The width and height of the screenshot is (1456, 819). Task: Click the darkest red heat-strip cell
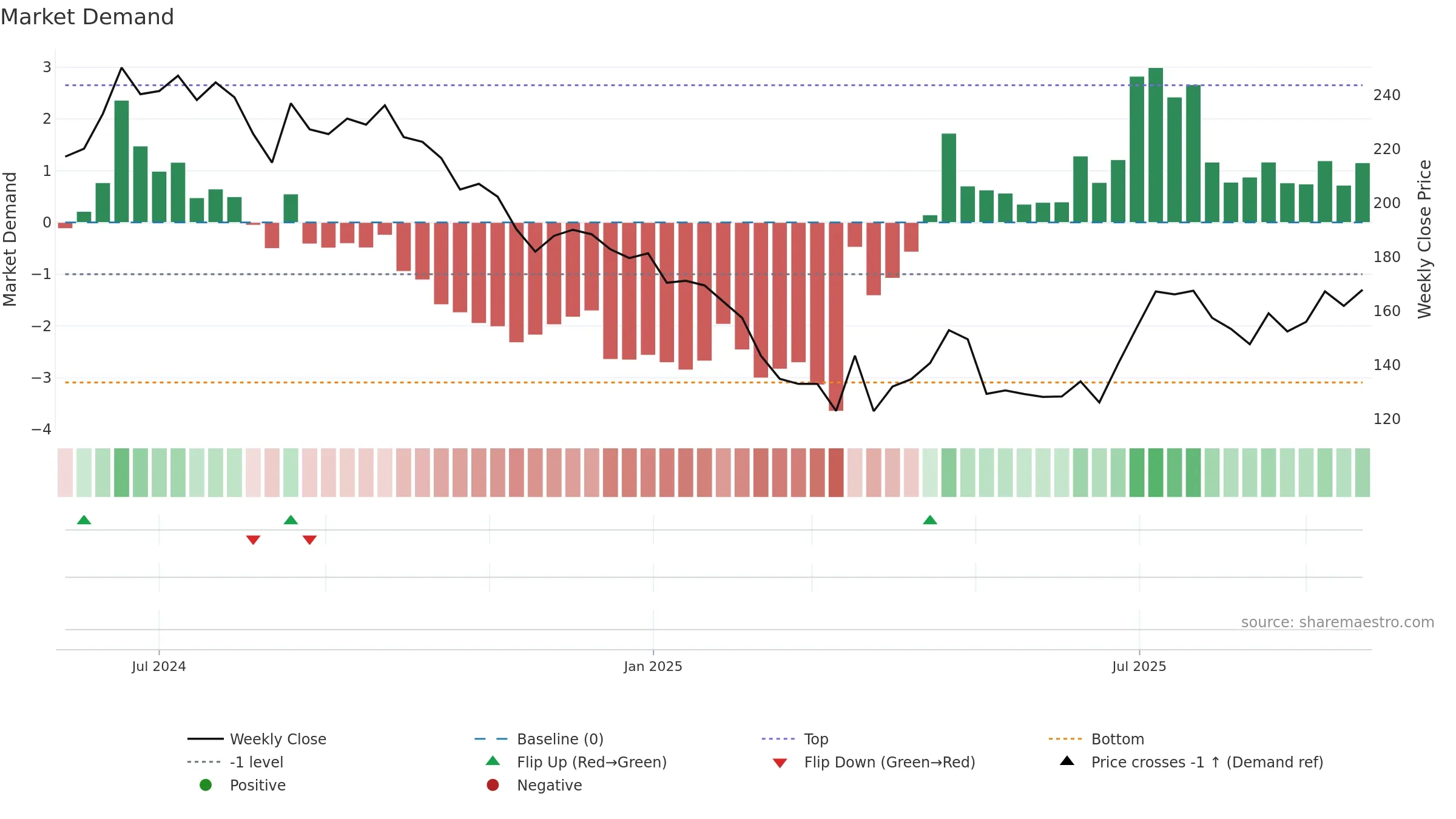[x=836, y=473]
